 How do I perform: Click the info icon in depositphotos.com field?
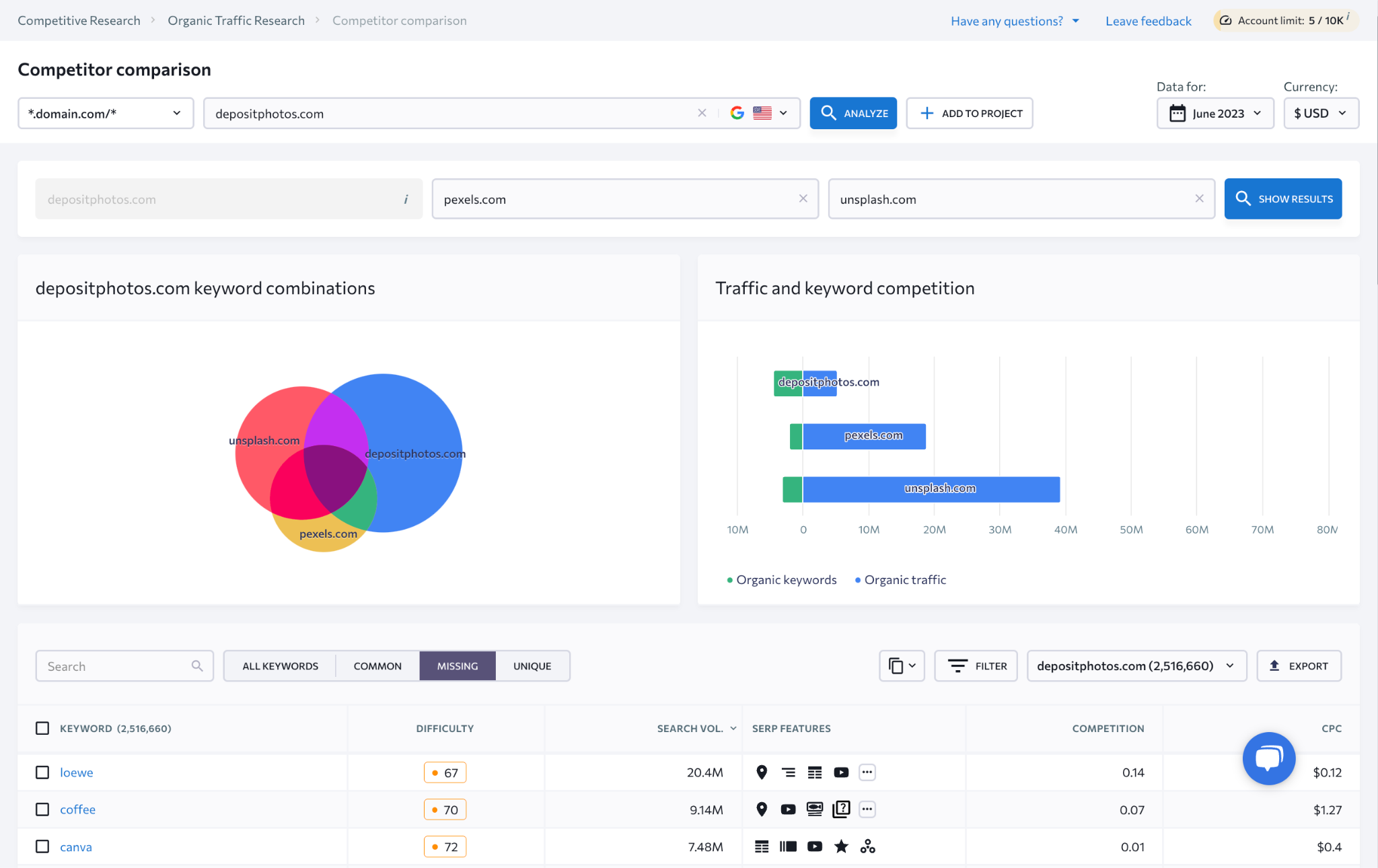pos(406,199)
